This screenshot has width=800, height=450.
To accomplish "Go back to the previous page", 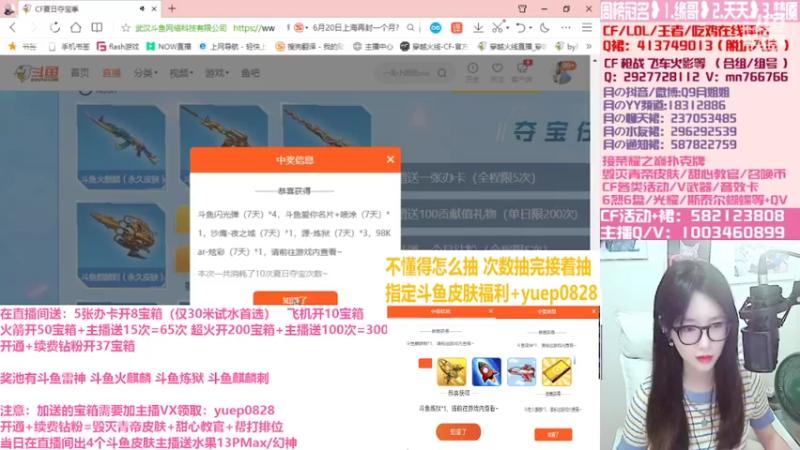I will click(x=13, y=28).
